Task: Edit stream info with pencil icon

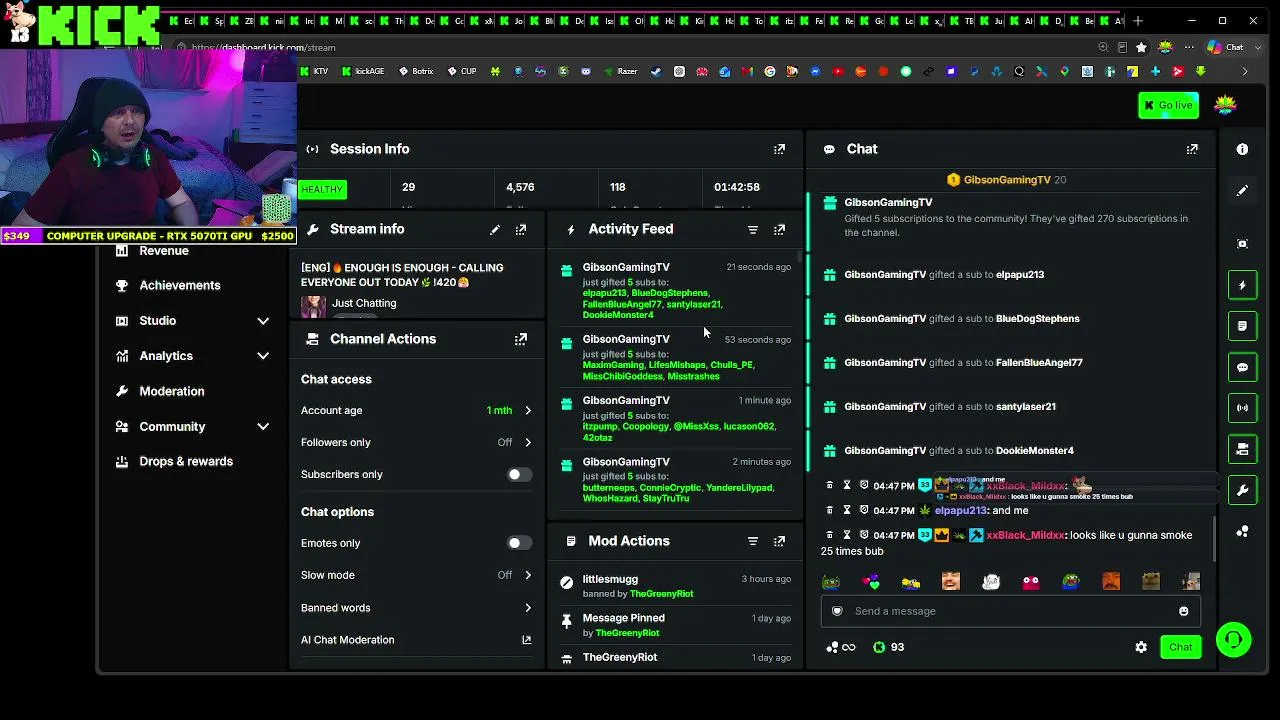Action: click(x=495, y=230)
